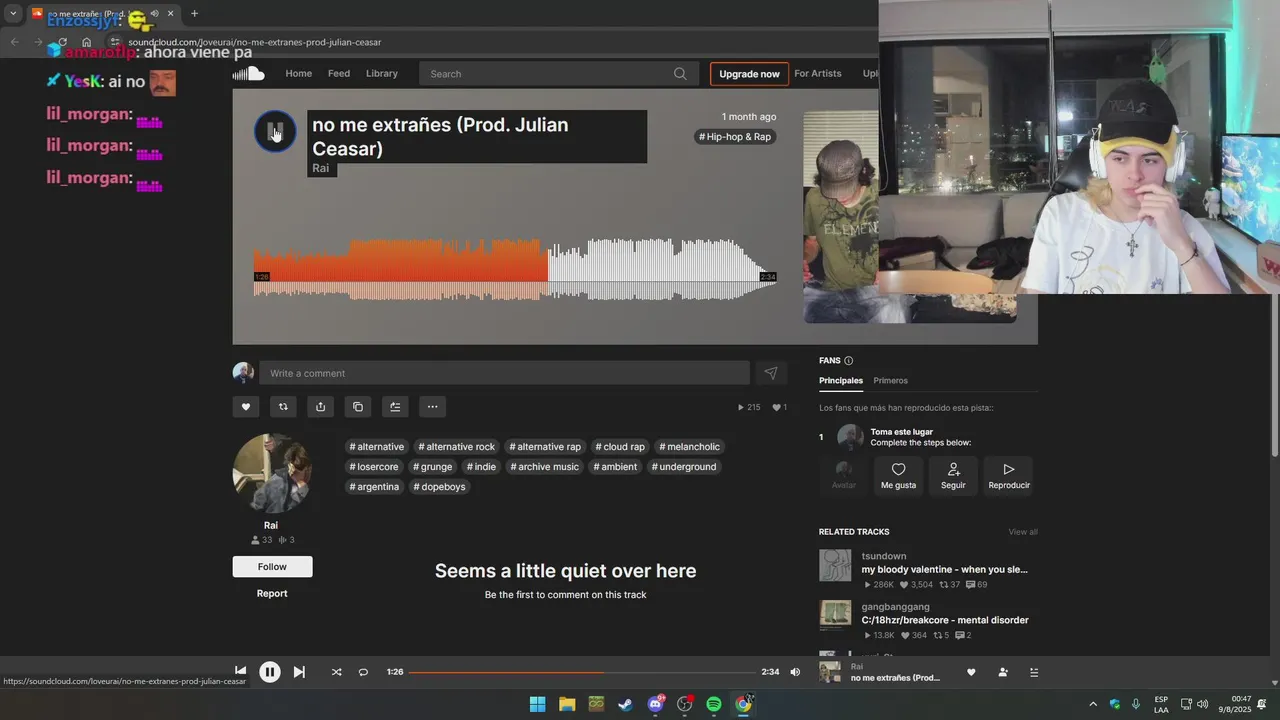Seek on the bottom progress bar
The width and height of the screenshot is (1280, 720).
582,672
